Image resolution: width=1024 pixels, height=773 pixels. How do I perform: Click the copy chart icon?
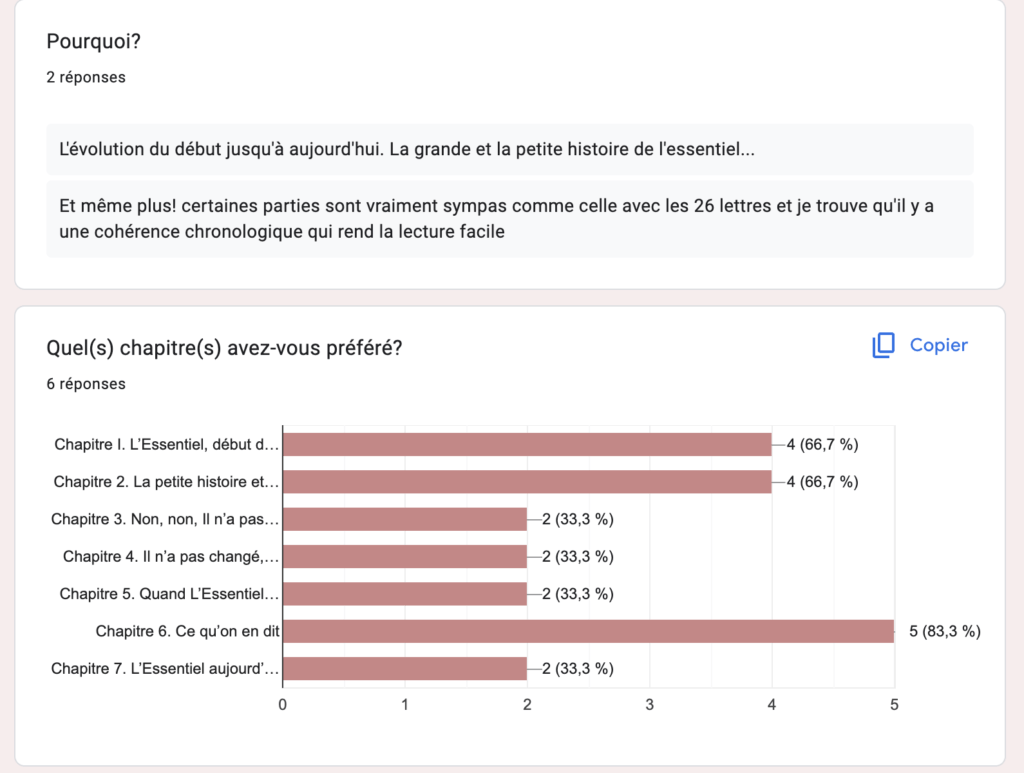(x=883, y=345)
